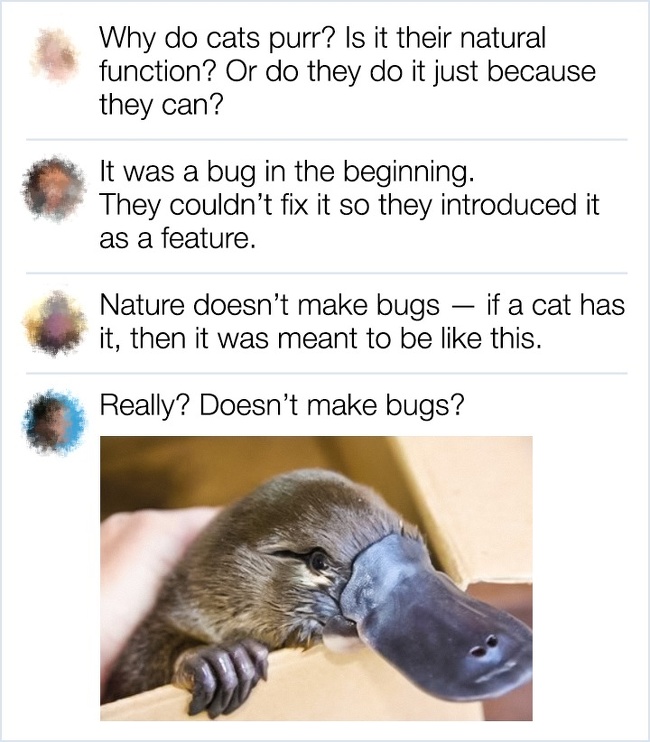This screenshot has height=742, width=650.
Task: Click the avatar beside 'It was a bug' comment
Action: point(54,189)
